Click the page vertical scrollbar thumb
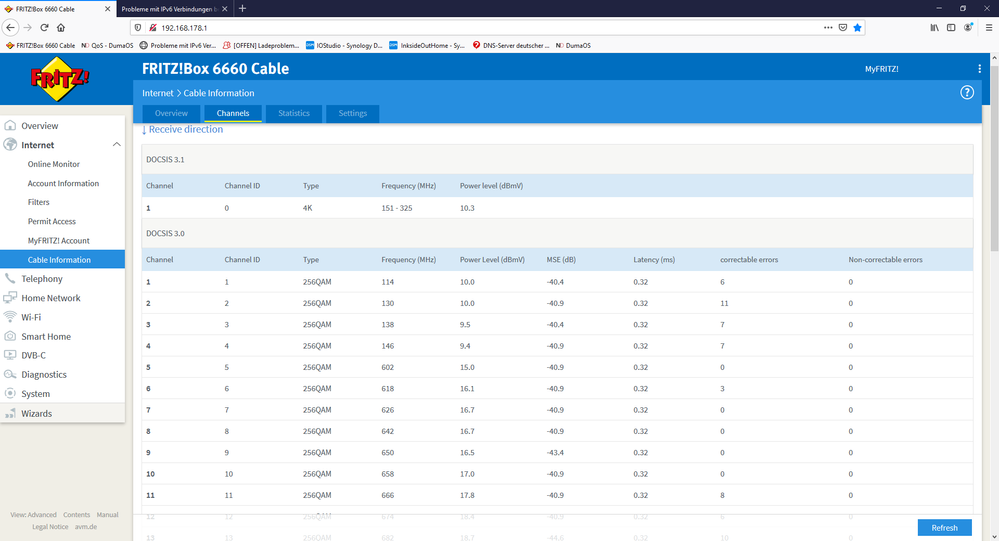This screenshot has width=999, height=541. [994, 156]
